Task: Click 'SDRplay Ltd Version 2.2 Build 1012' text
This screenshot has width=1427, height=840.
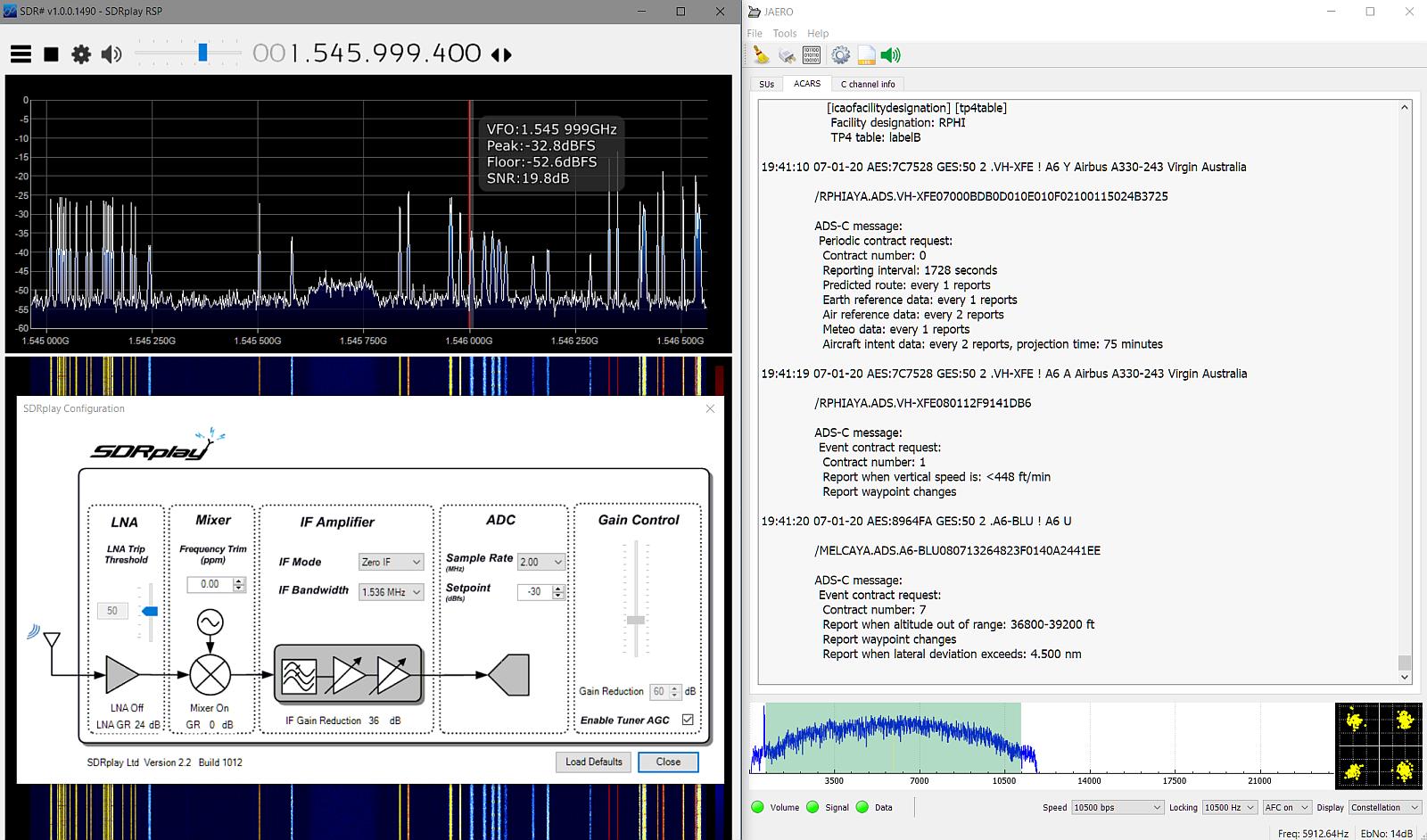Action: (164, 762)
